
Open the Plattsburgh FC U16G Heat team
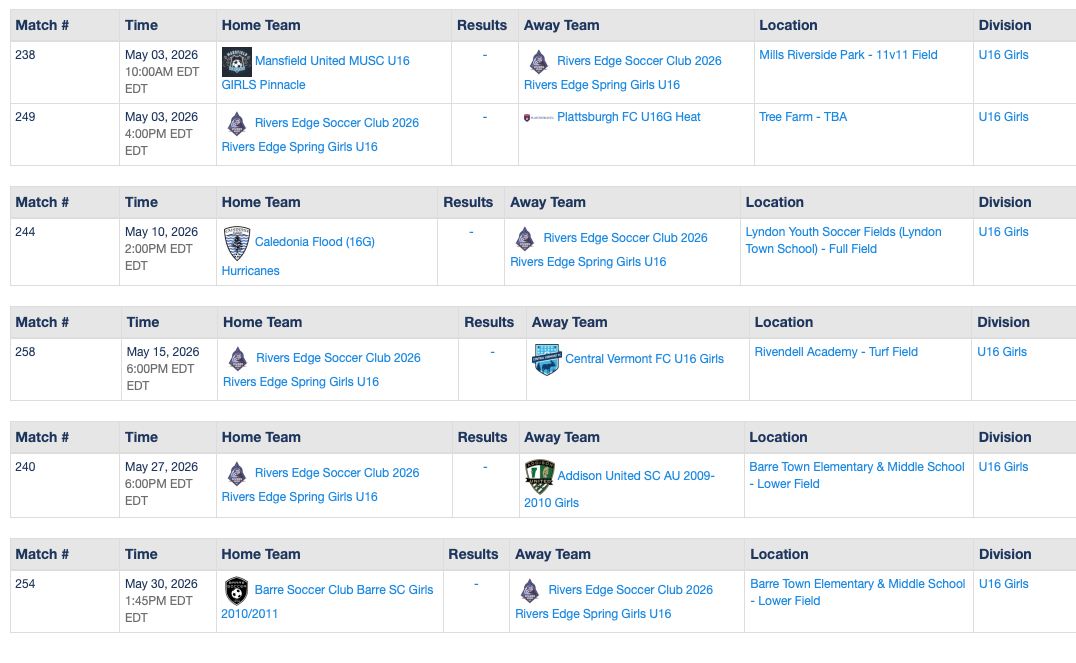click(628, 117)
